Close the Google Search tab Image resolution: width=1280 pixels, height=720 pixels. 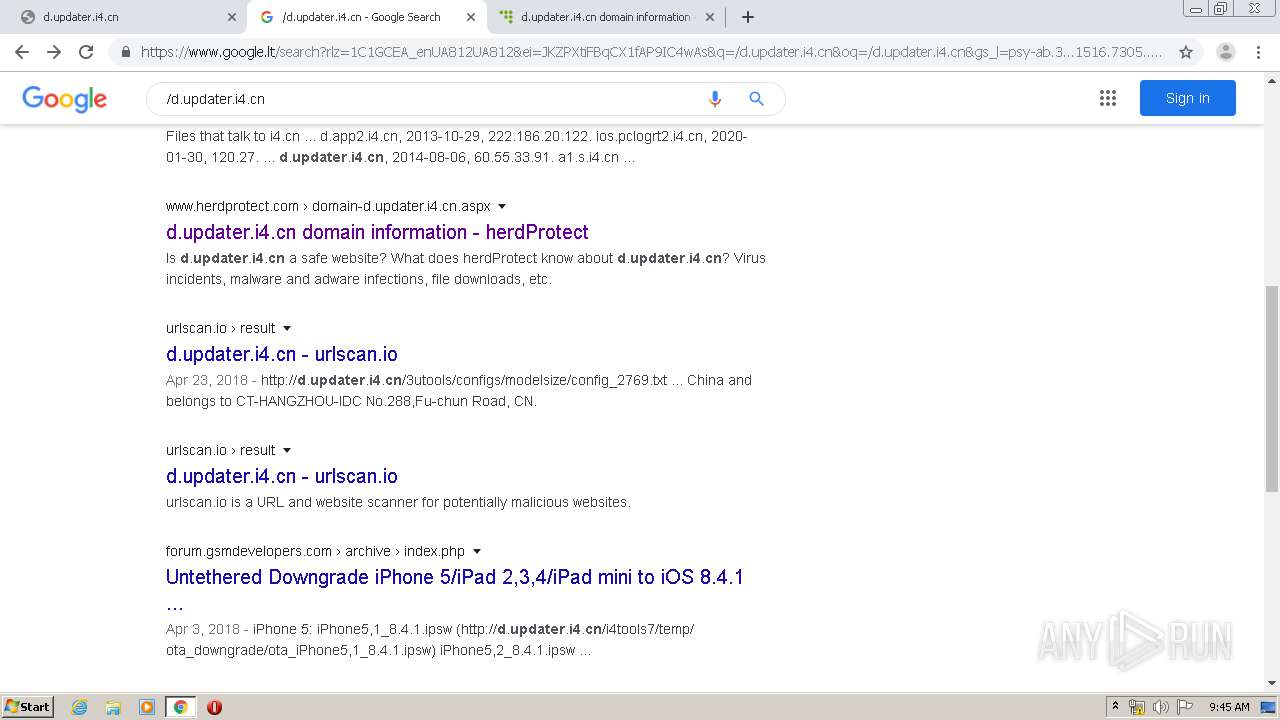click(471, 17)
